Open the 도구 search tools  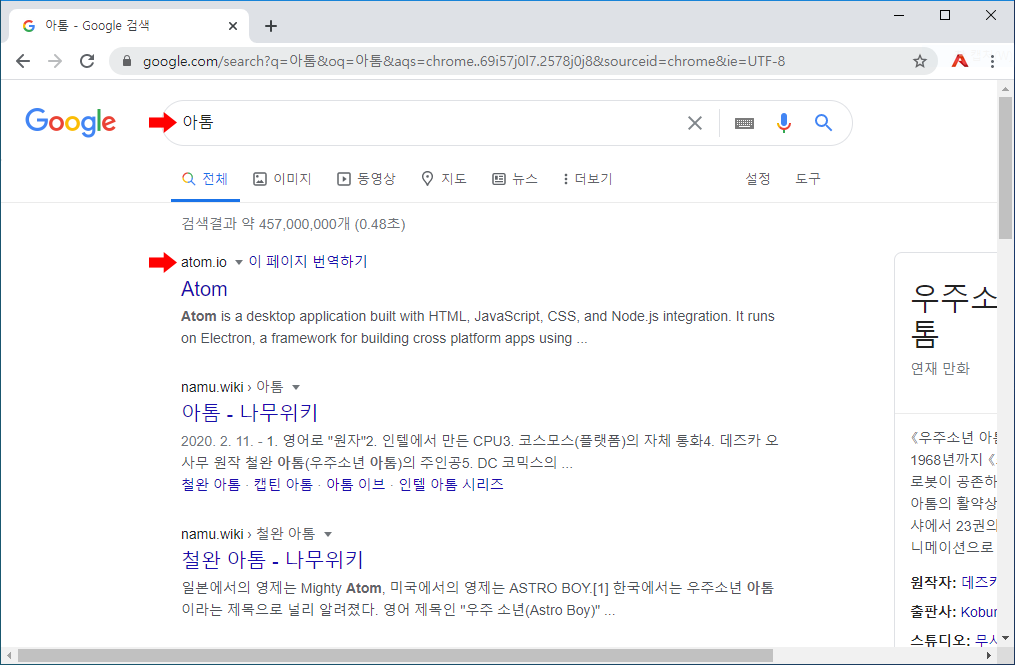click(x=808, y=179)
